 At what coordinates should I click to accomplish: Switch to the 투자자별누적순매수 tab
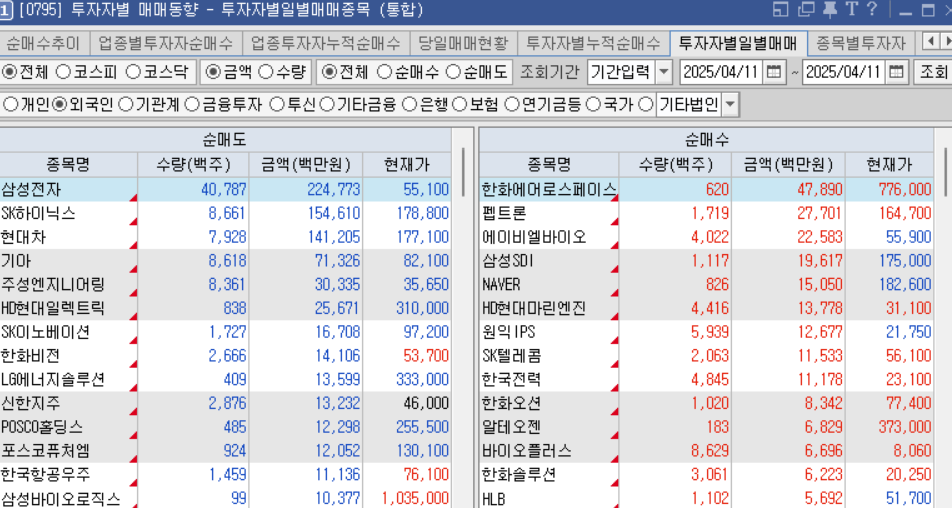tap(593, 43)
